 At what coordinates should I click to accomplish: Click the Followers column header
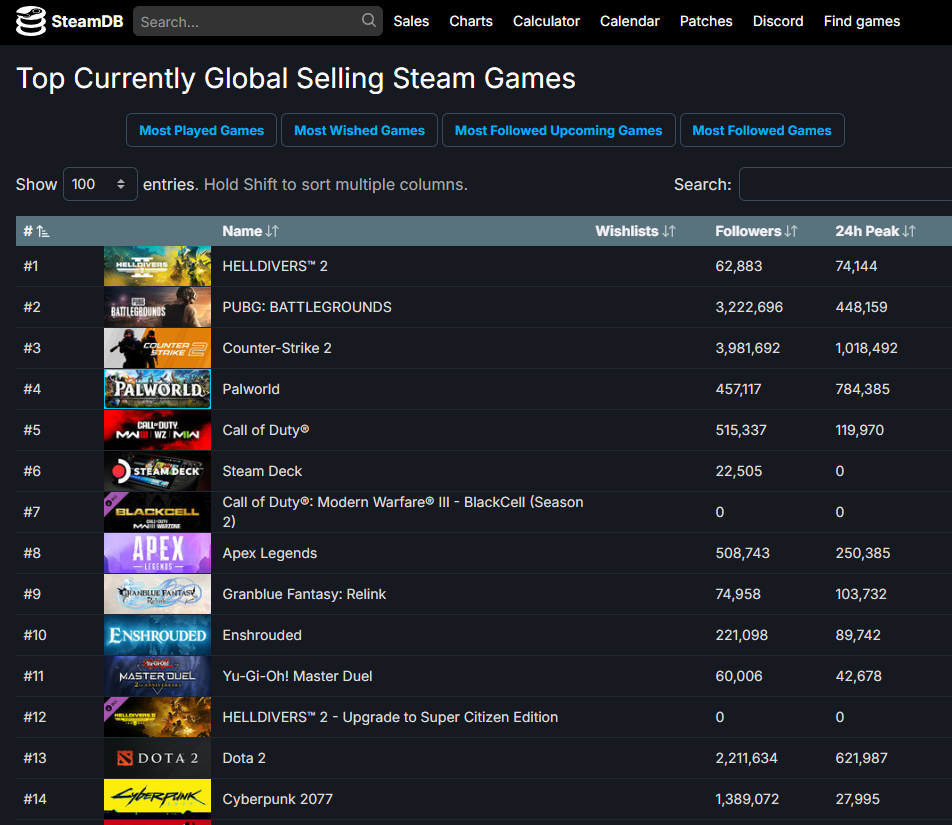click(x=748, y=231)
